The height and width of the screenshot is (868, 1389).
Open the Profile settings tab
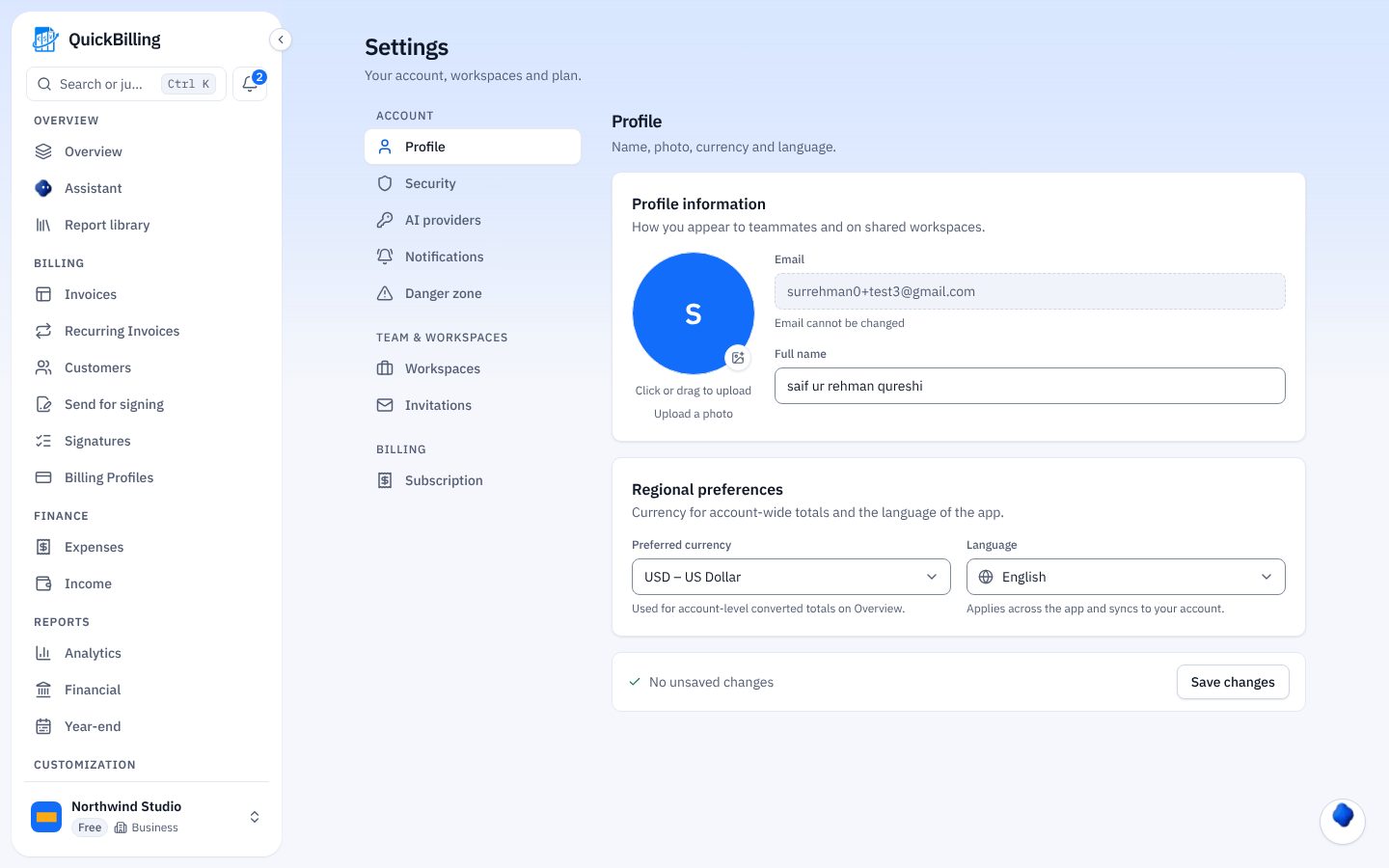[473, 147]
